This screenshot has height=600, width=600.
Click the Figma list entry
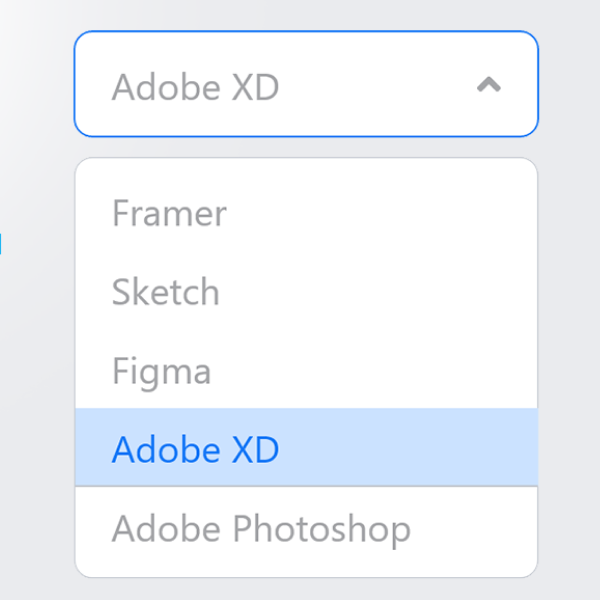tap(162, 371)
